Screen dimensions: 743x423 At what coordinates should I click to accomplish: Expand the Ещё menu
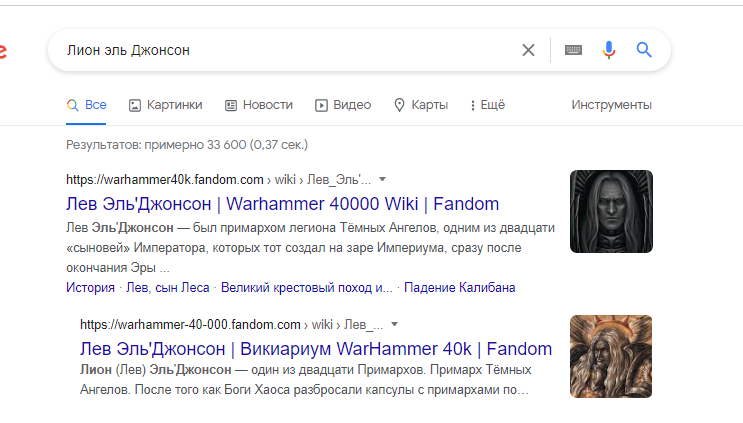tap(488, 105)
